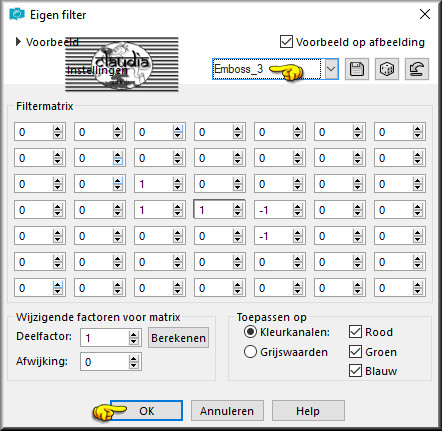Decrease Deelfactor with its down arrow
This screenshot has height=431, width=442.
pyautogui.click(x=134, y=341)
